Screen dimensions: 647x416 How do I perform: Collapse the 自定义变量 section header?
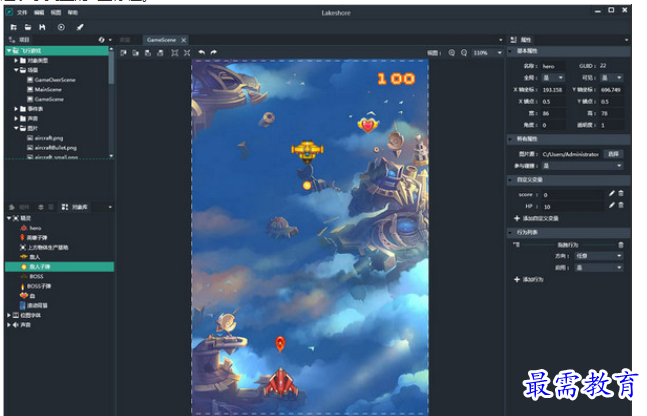[x=569, y=180]
